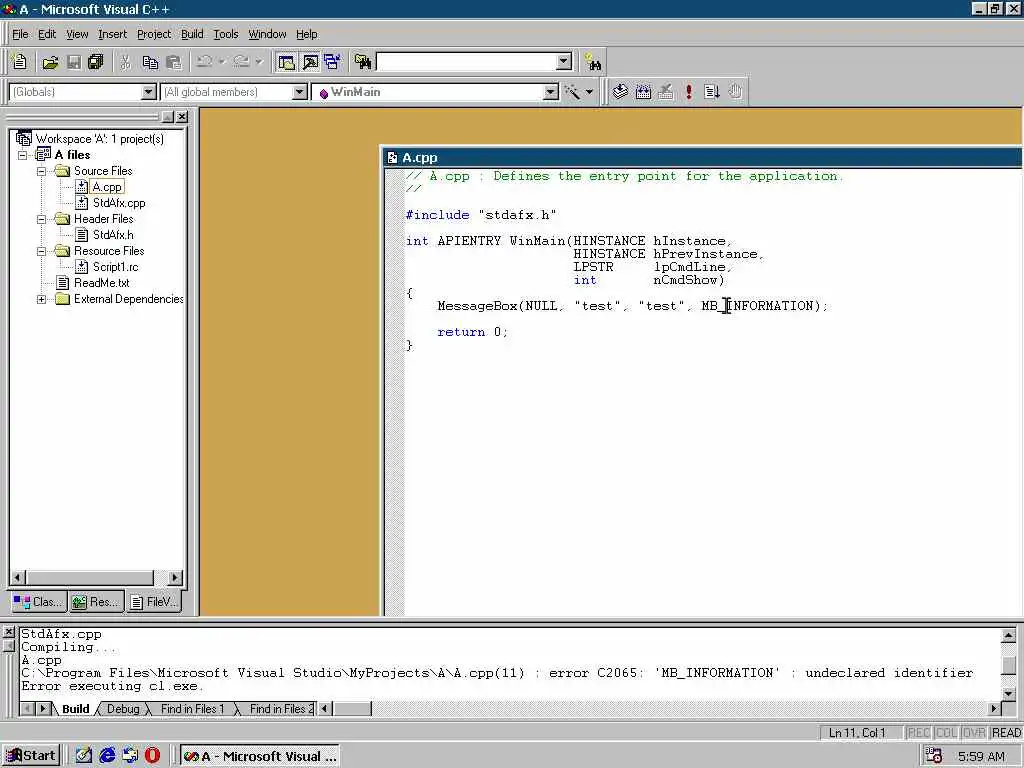
Task: Click the Go debug icon
Action: pos(712,92)
